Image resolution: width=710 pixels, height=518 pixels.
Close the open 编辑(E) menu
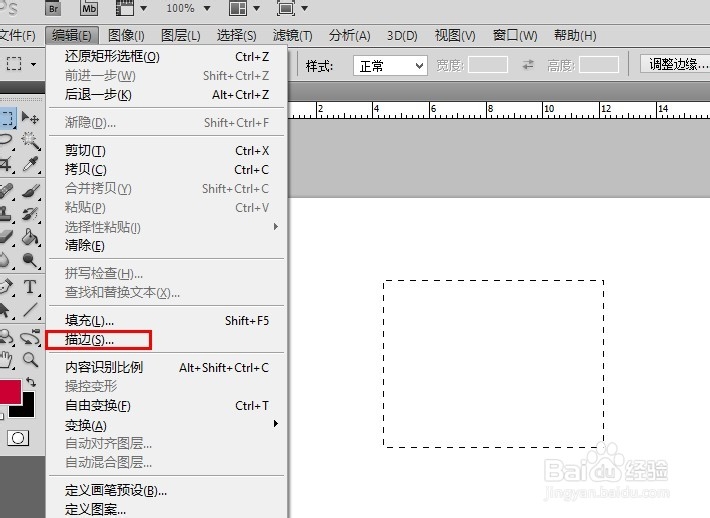coord(72,35)
